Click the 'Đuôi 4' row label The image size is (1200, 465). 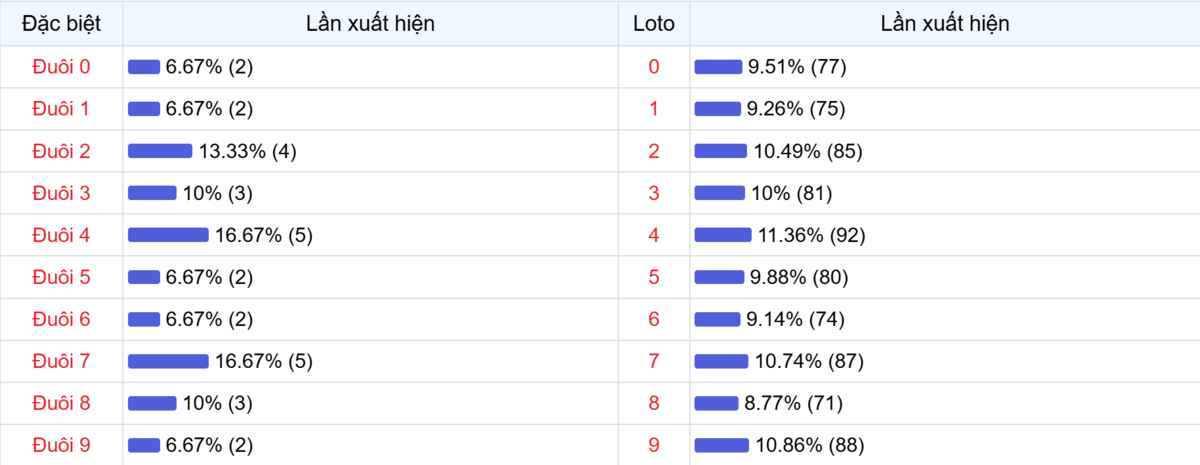pyautogui.click(x=61, y=235)
